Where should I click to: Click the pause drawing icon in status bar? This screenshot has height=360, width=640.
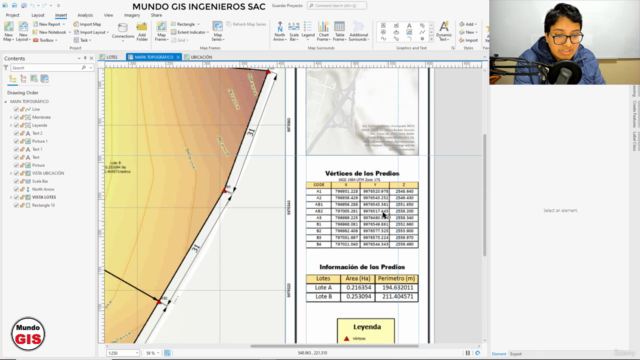click(468, 353)
